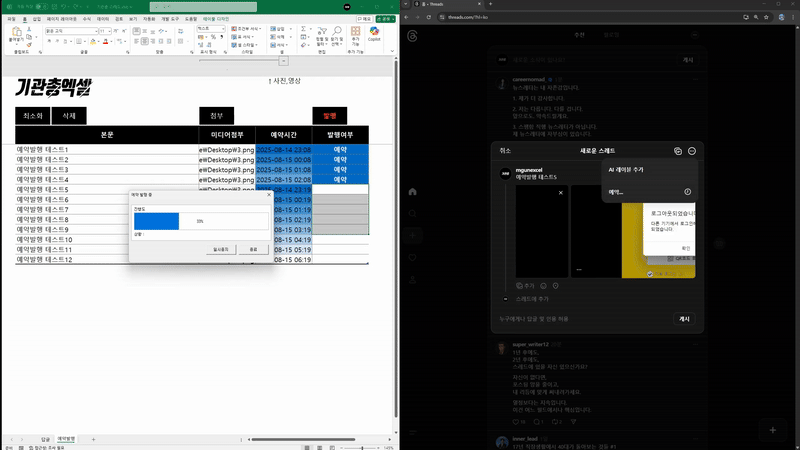Click the Threads logo in the sidebar
This screenshot has width=800, height=450.
411,34
